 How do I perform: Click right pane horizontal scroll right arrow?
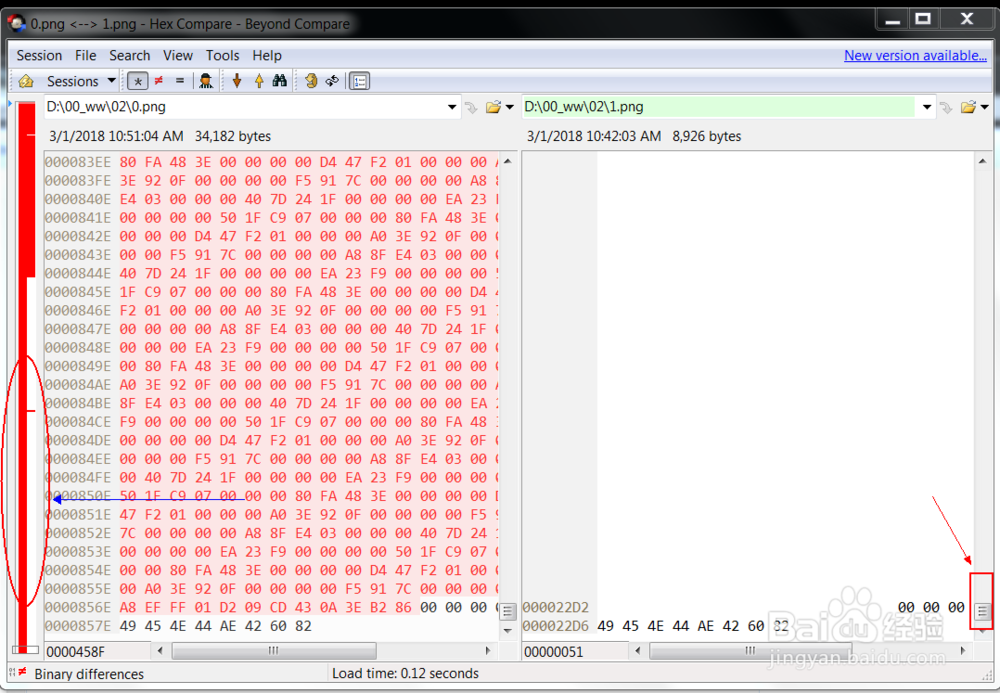click(x=964, y=650)
